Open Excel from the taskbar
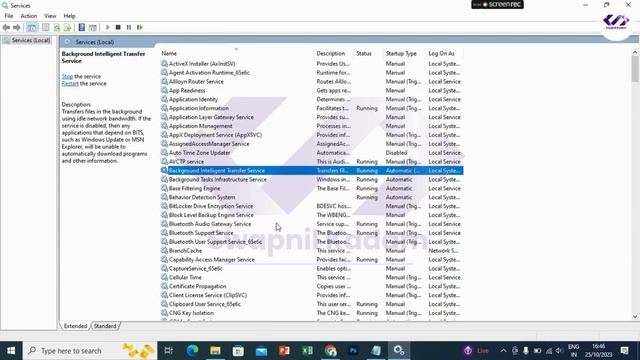The height and width of the screenshot is (360, 640). click(307, 351)
